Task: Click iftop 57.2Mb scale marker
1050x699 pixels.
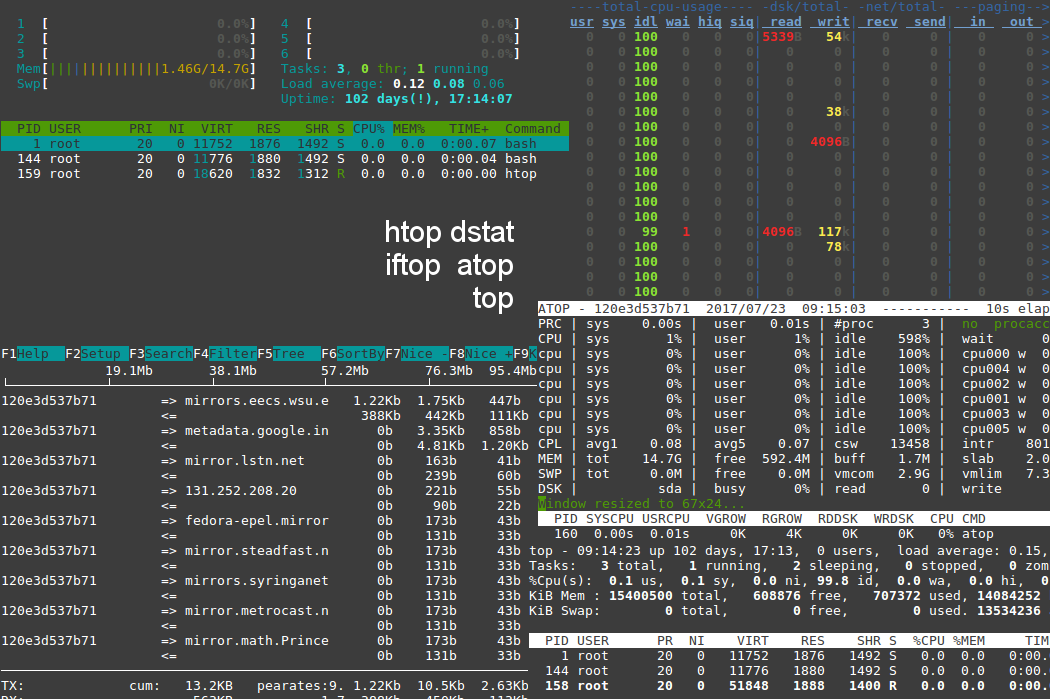Action: point(345,371)
